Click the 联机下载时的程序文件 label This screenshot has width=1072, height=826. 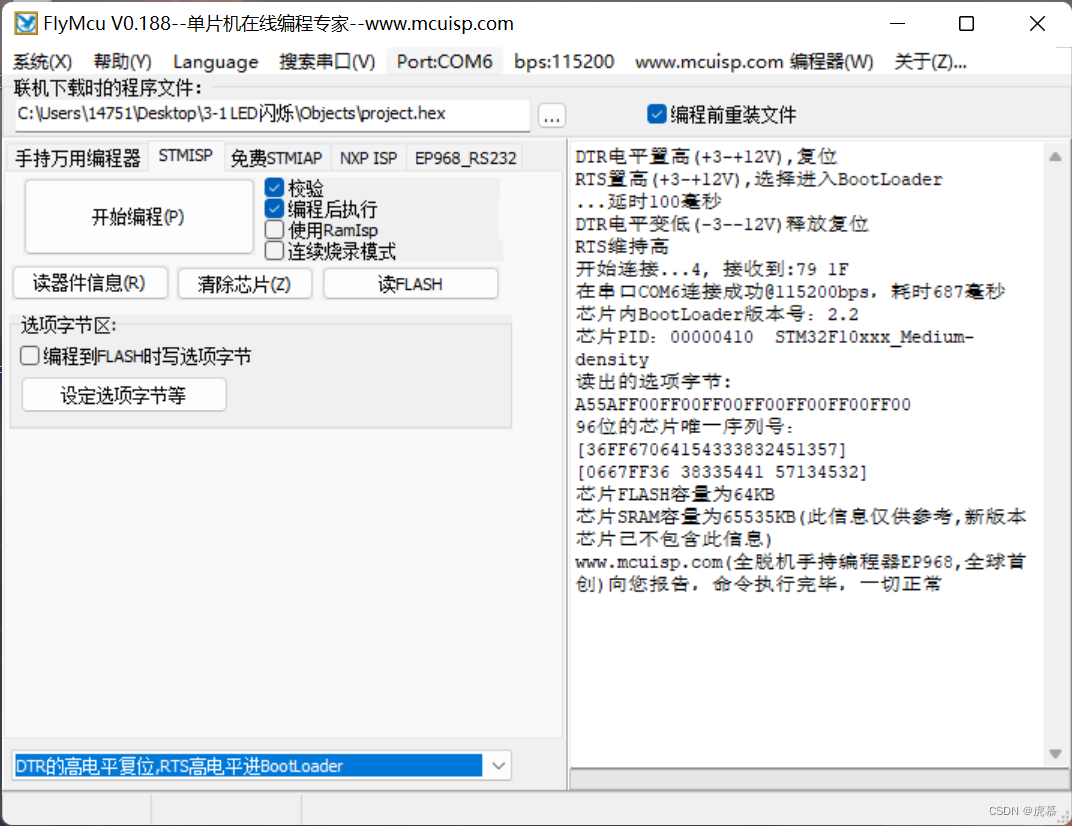108,88
